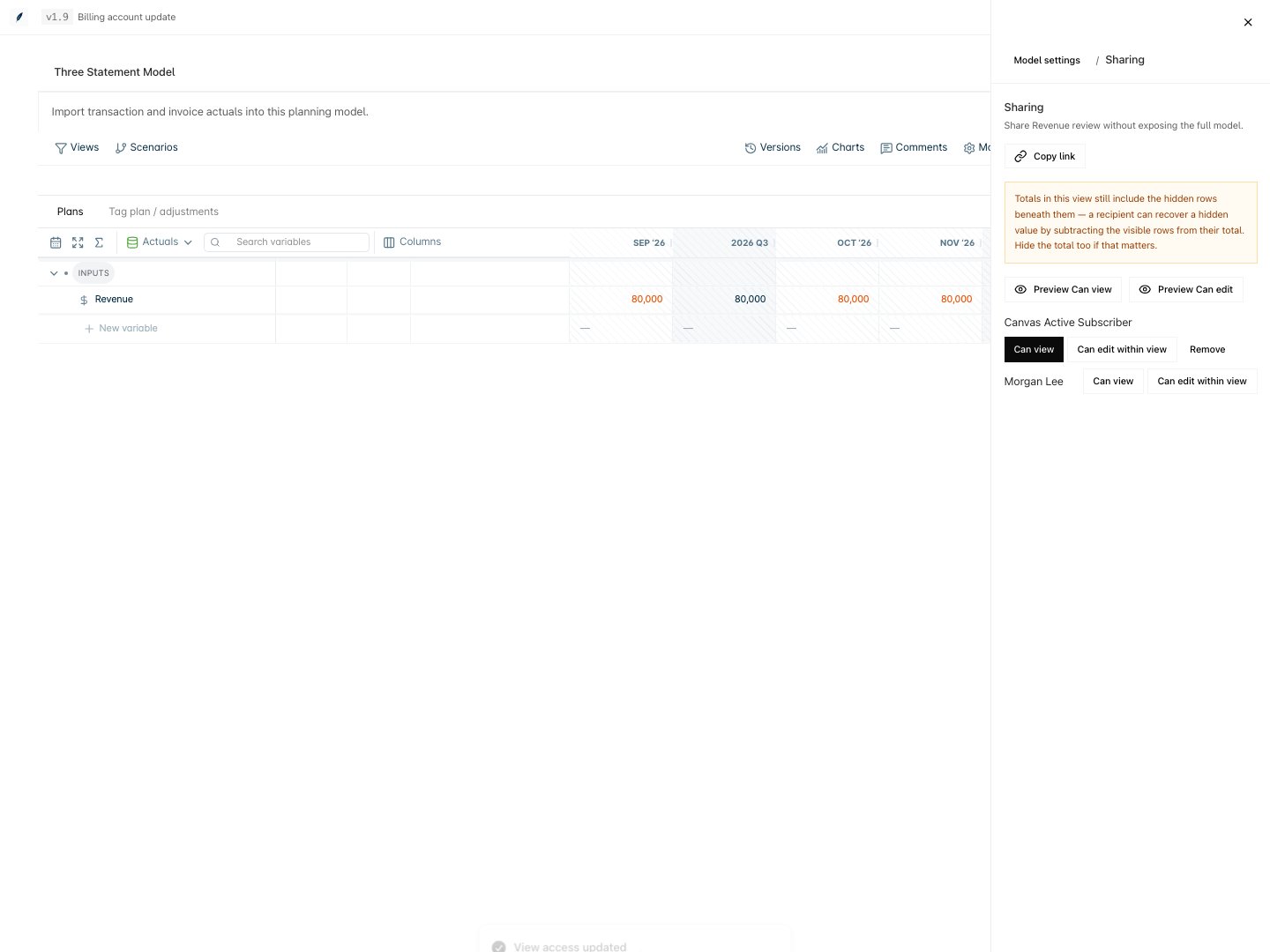Click the v1.9 version badge
This screenshot has width=1270, height=952.
coord(57,17)
